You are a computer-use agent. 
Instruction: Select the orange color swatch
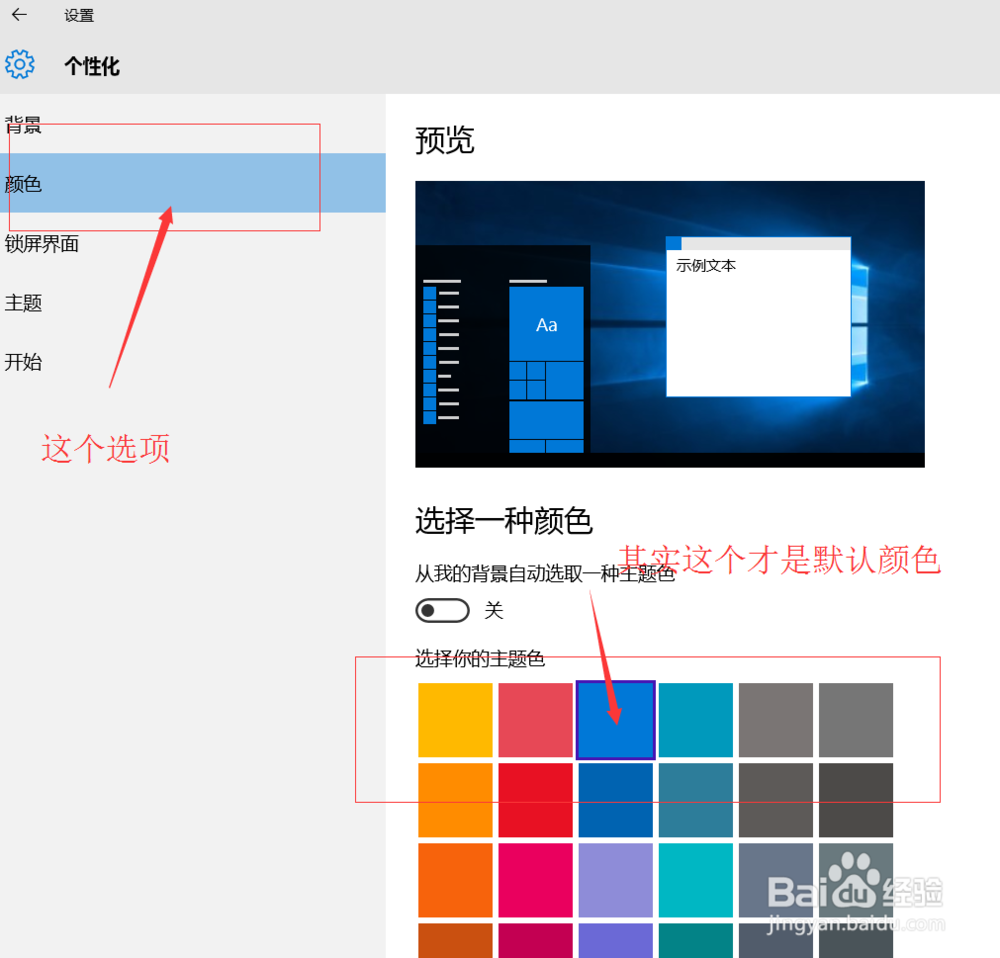coord(455,799)
